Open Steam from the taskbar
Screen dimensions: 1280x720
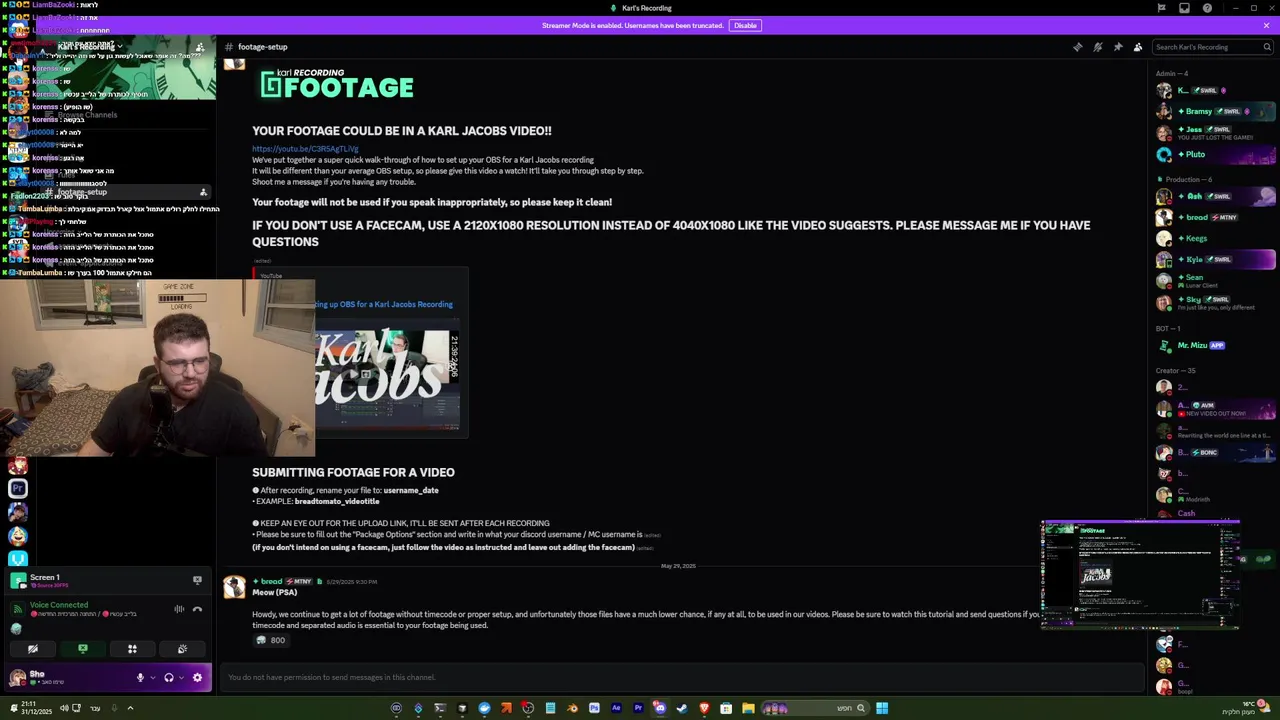(682, 708)
